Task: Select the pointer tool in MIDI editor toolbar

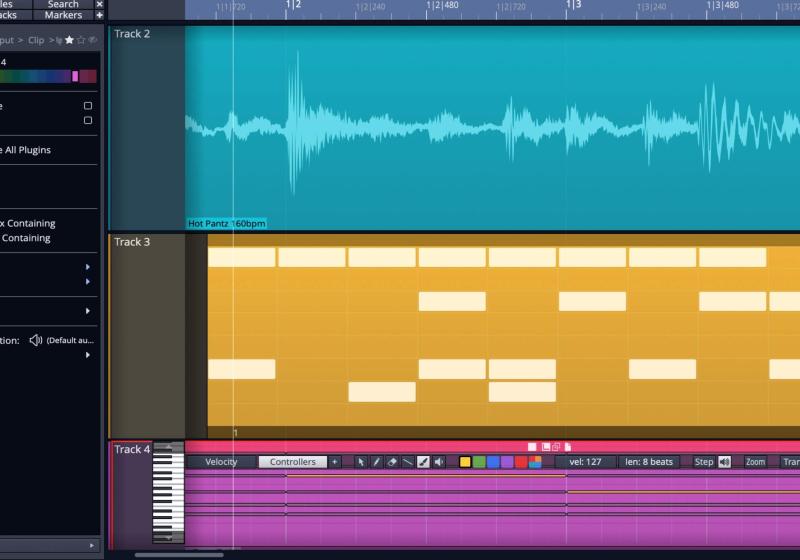Action: click(x=361, y=462)
